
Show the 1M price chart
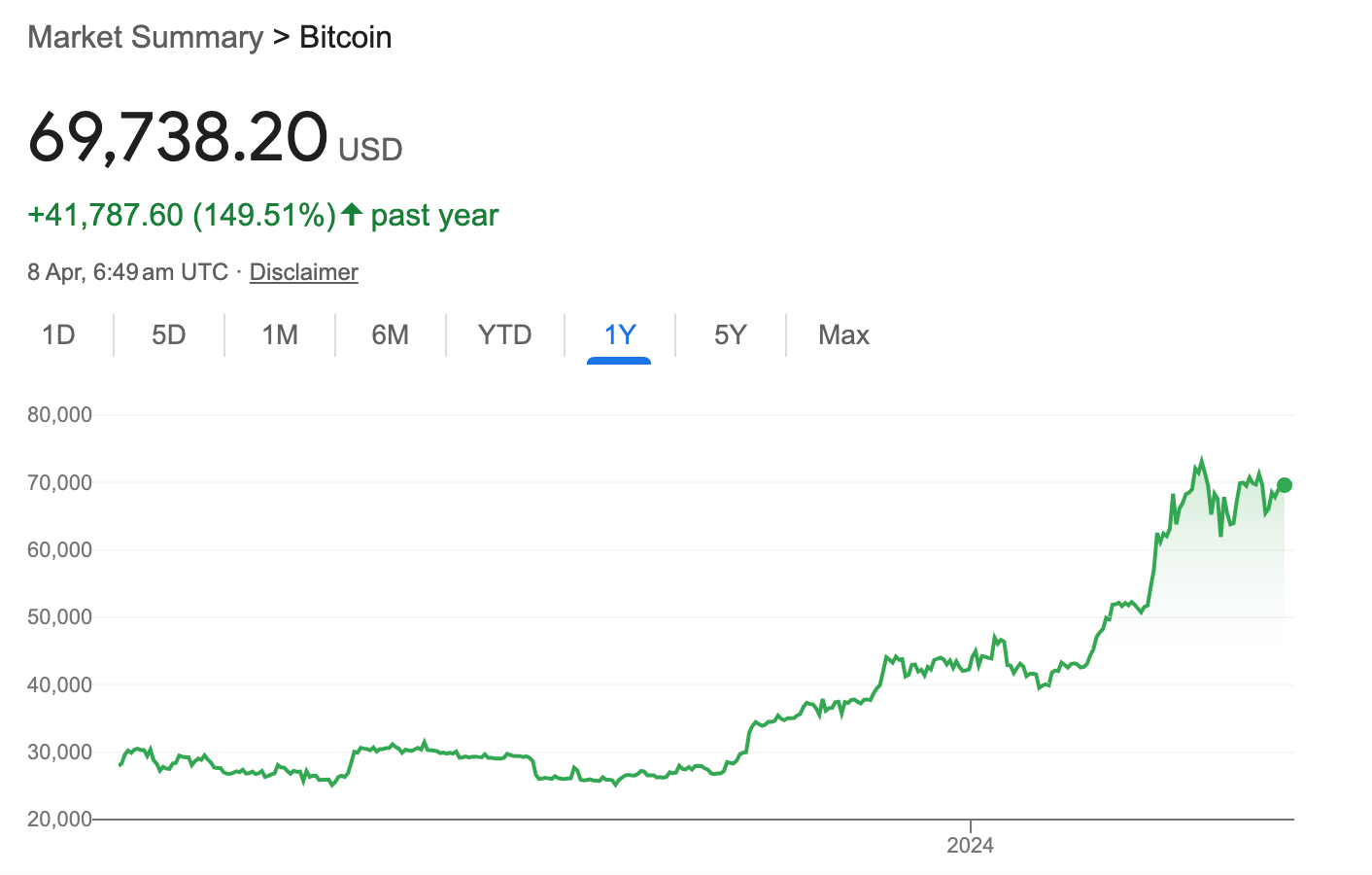[x=280, y=335]
